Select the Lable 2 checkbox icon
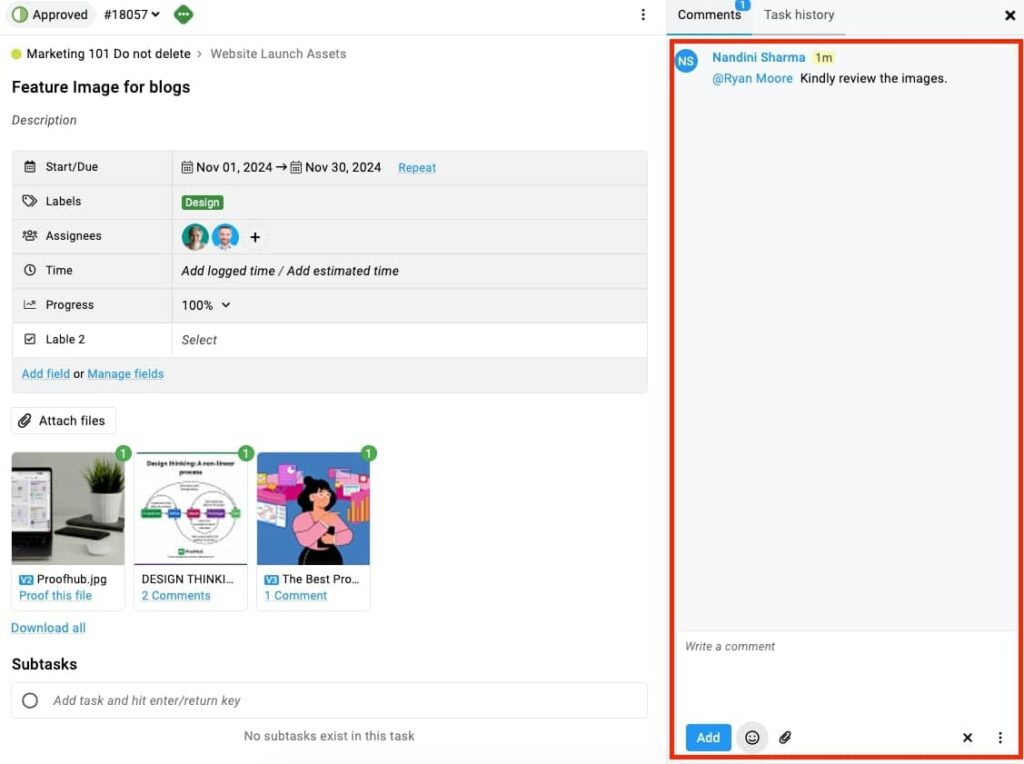Viewport: 1024px width, 764px height. point(32,339)
